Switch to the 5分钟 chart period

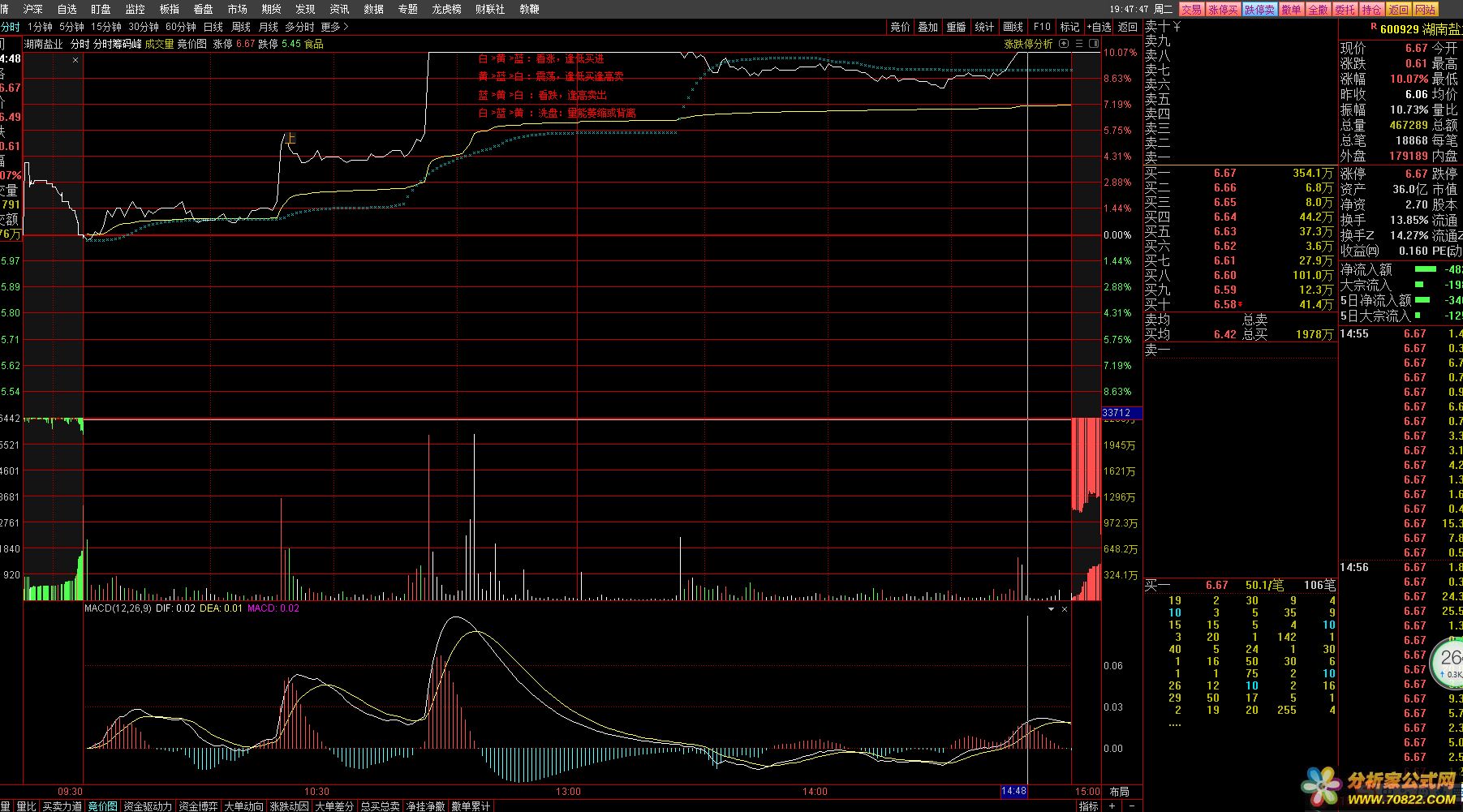click(72, 27)
